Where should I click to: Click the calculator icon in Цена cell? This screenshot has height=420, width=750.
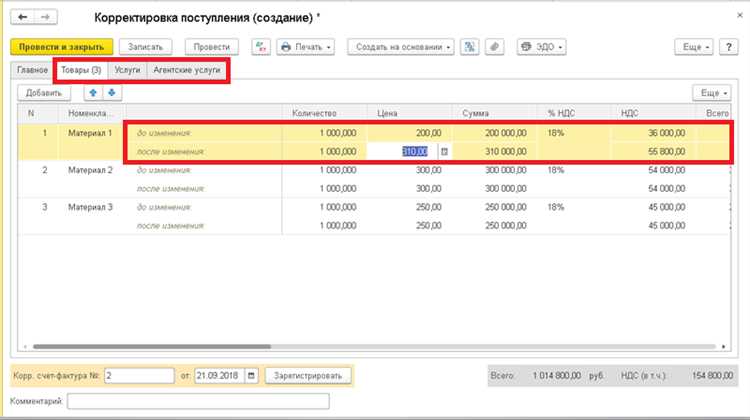444,151
